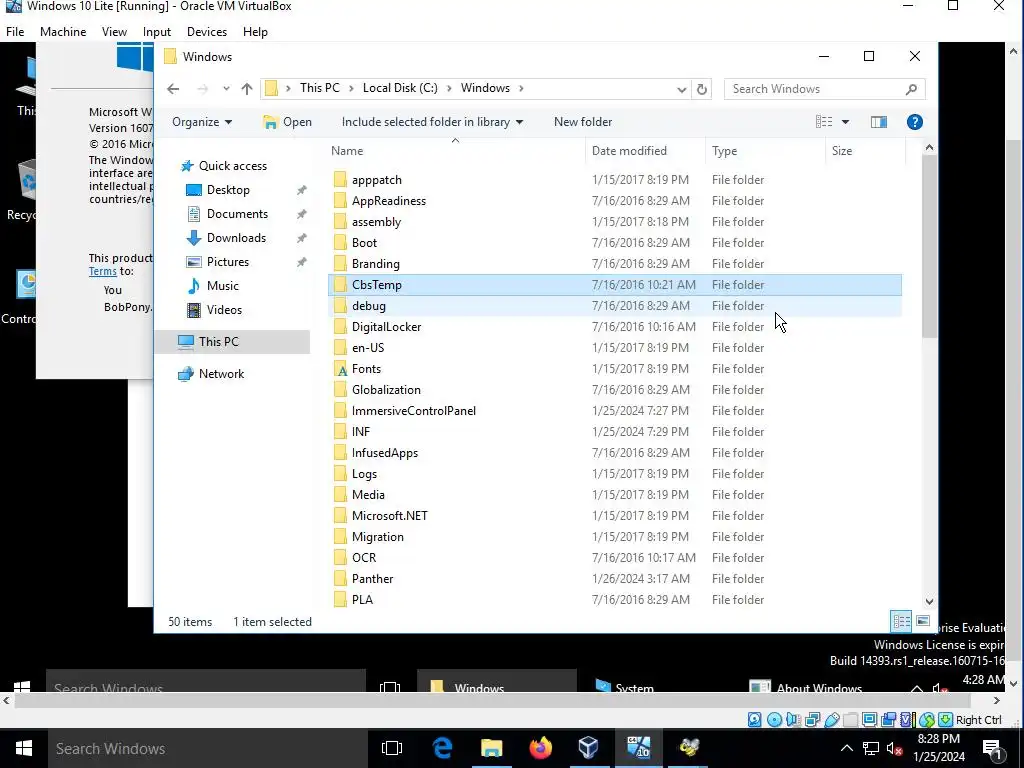Select Downloads in Quick access
Image resolution: width=1024 pixels, height=768 pixels.
[x=236, y=238]
